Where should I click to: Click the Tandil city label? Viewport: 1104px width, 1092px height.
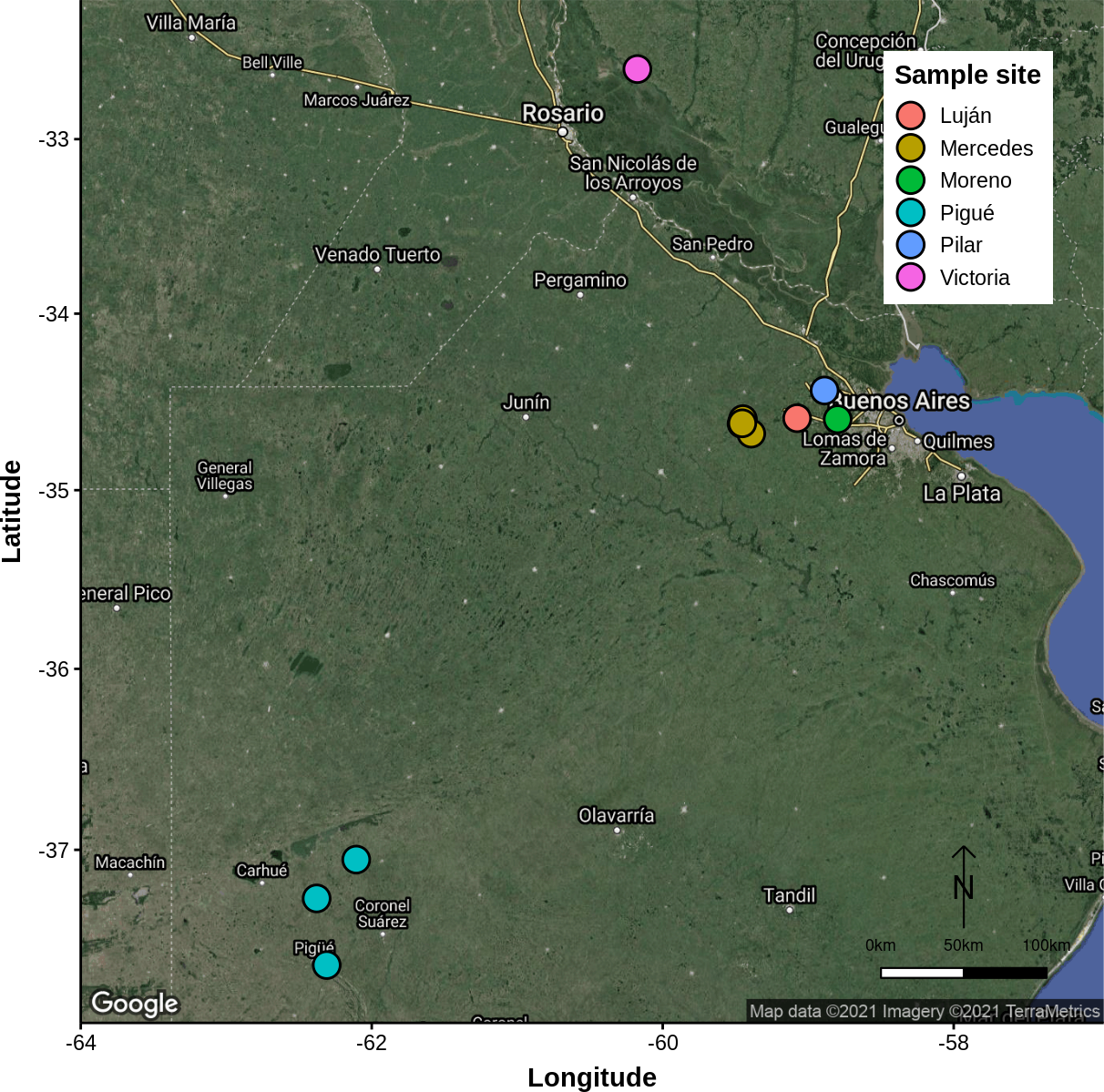click(x=790, y=895)
